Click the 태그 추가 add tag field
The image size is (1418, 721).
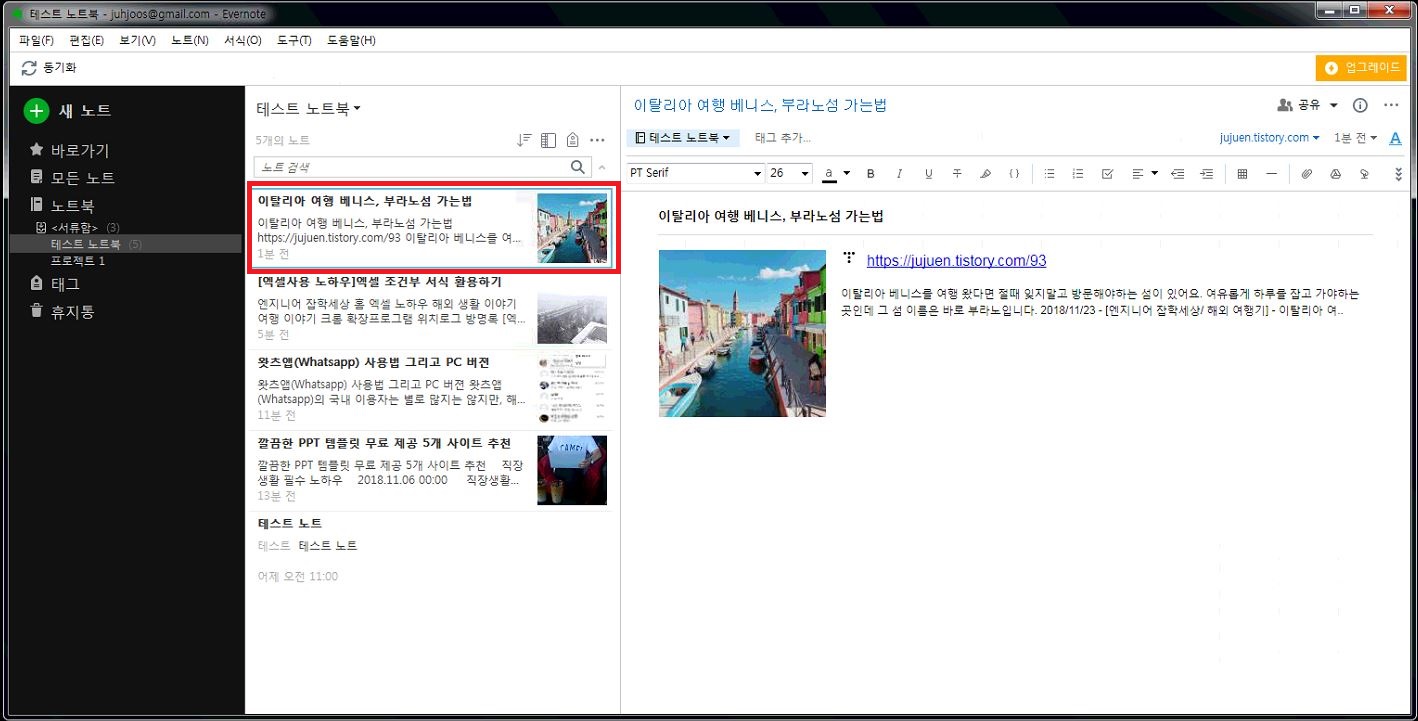(x=782, y=138)
